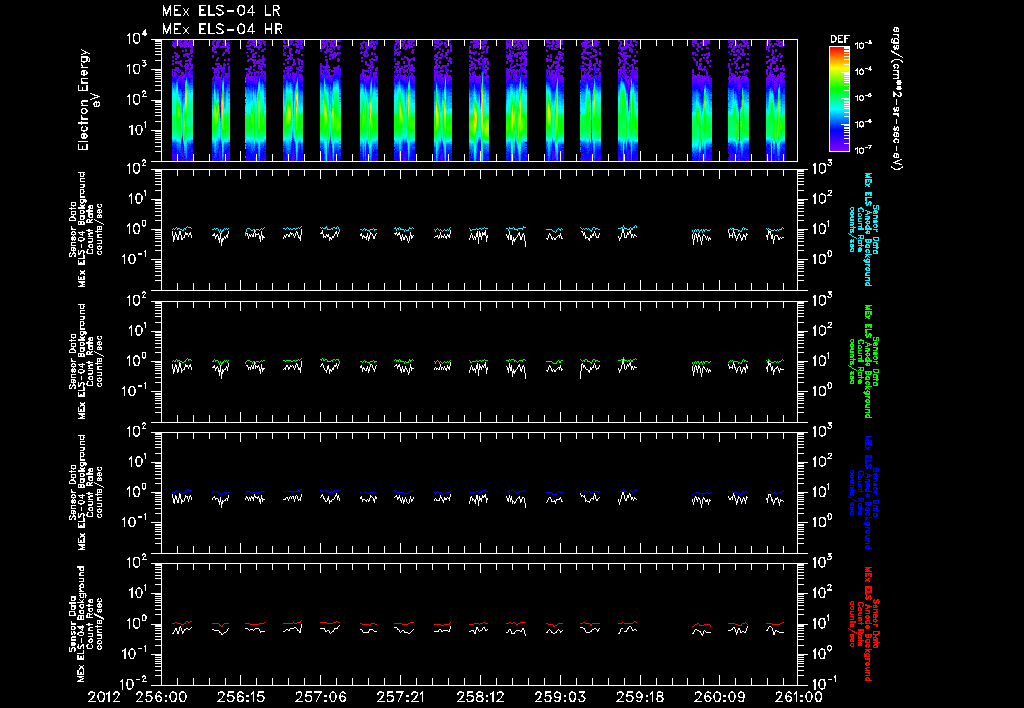Click the '258:12' time axis label
This screenshot has height=708, width=1024.
click(480, 697)
